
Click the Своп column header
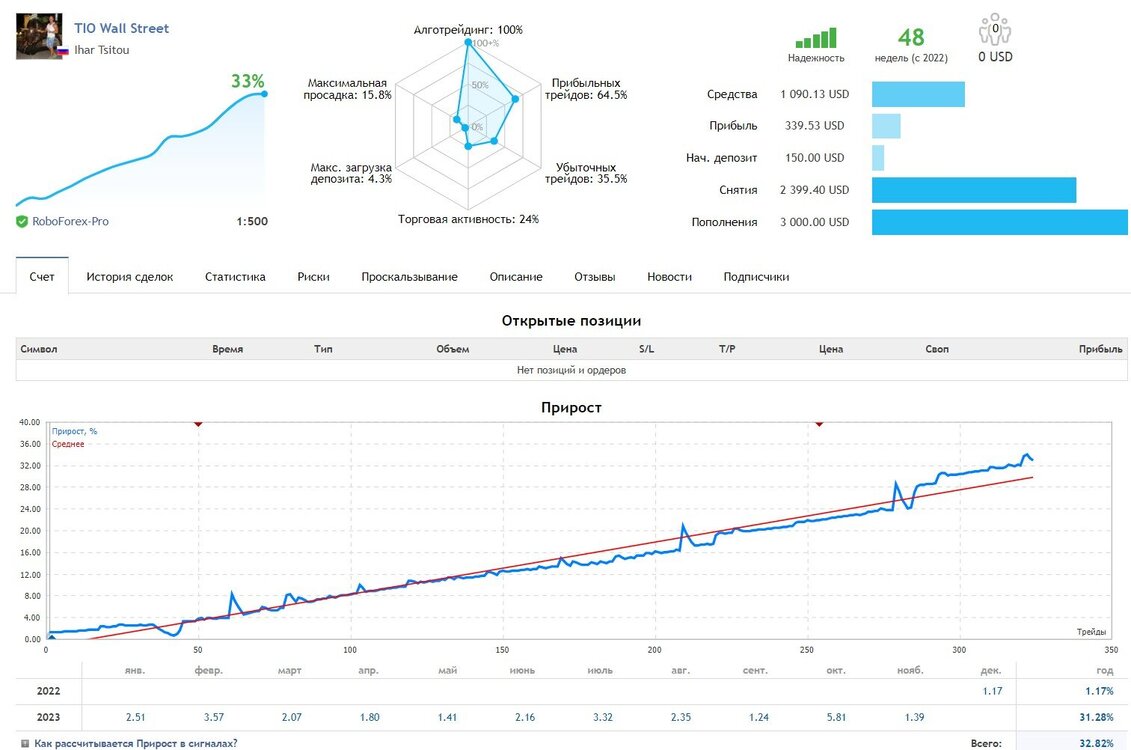click(x=937, y=349)
